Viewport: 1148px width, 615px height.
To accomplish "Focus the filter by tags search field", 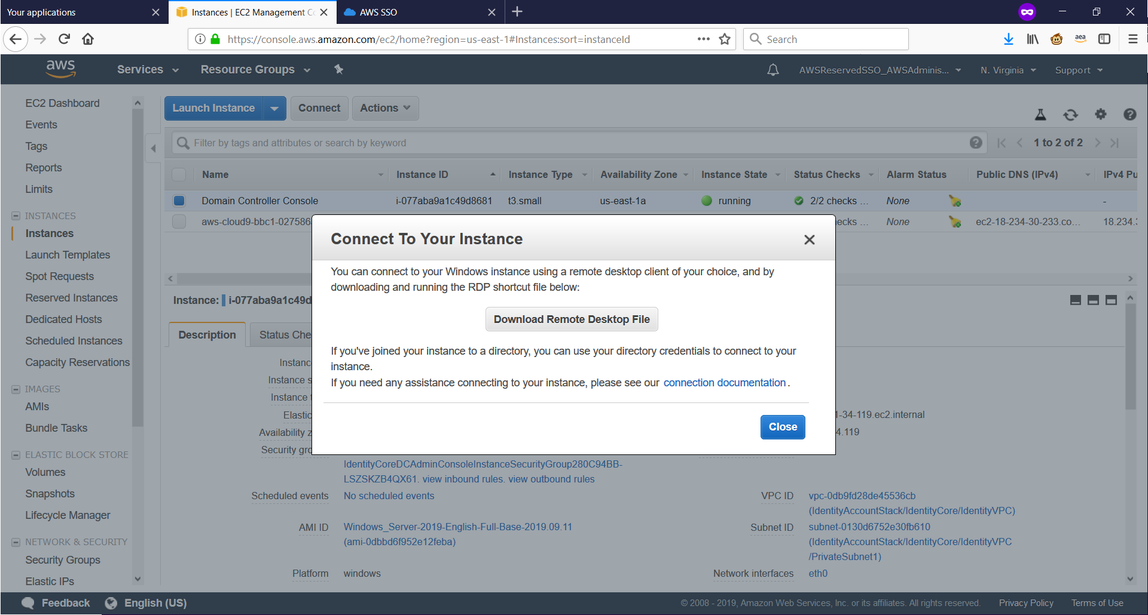I will [x=578, y=143].
